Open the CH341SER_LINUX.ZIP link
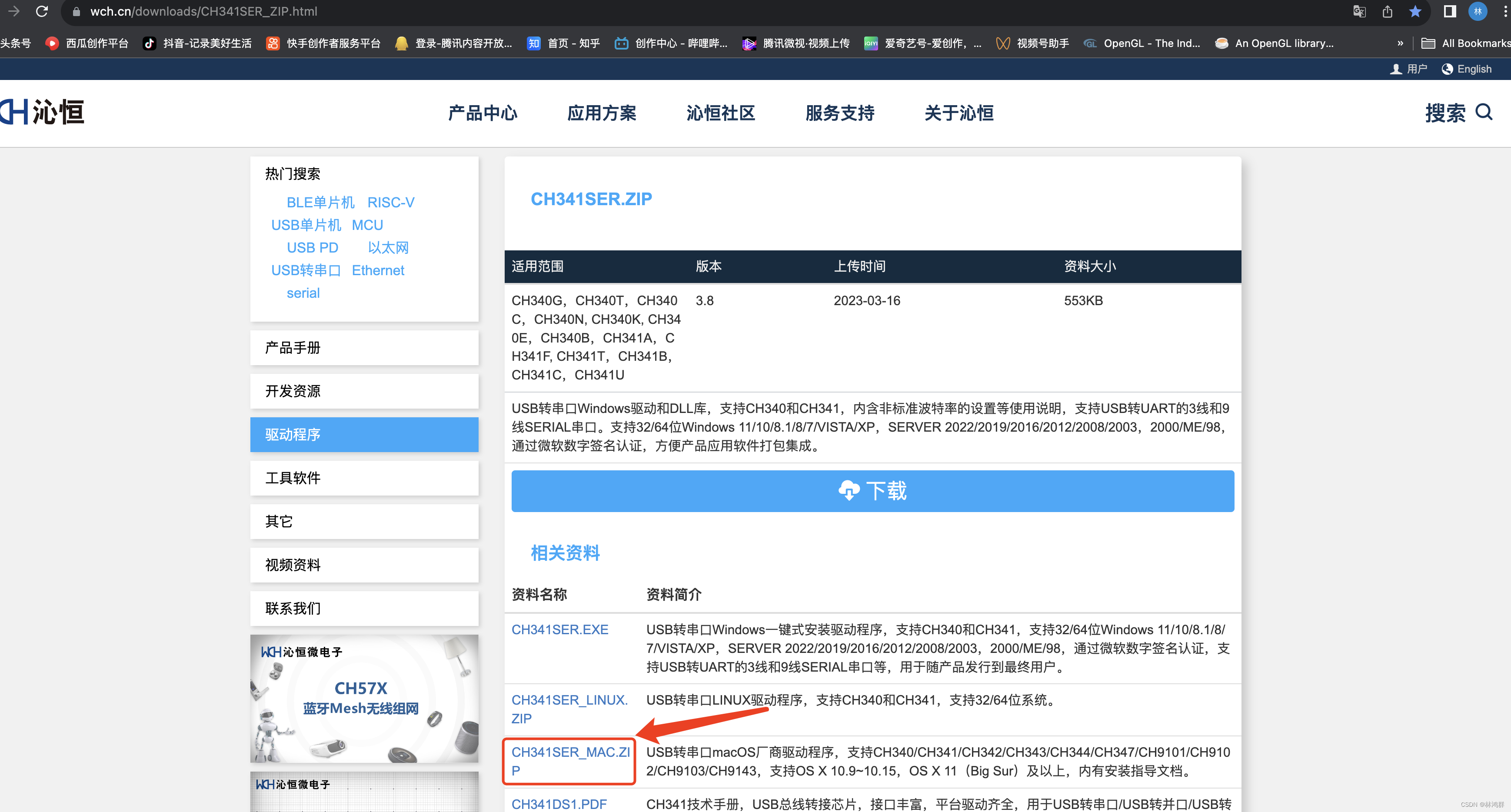This screenshot has width=1511, height=812. (x=569, y=709)
